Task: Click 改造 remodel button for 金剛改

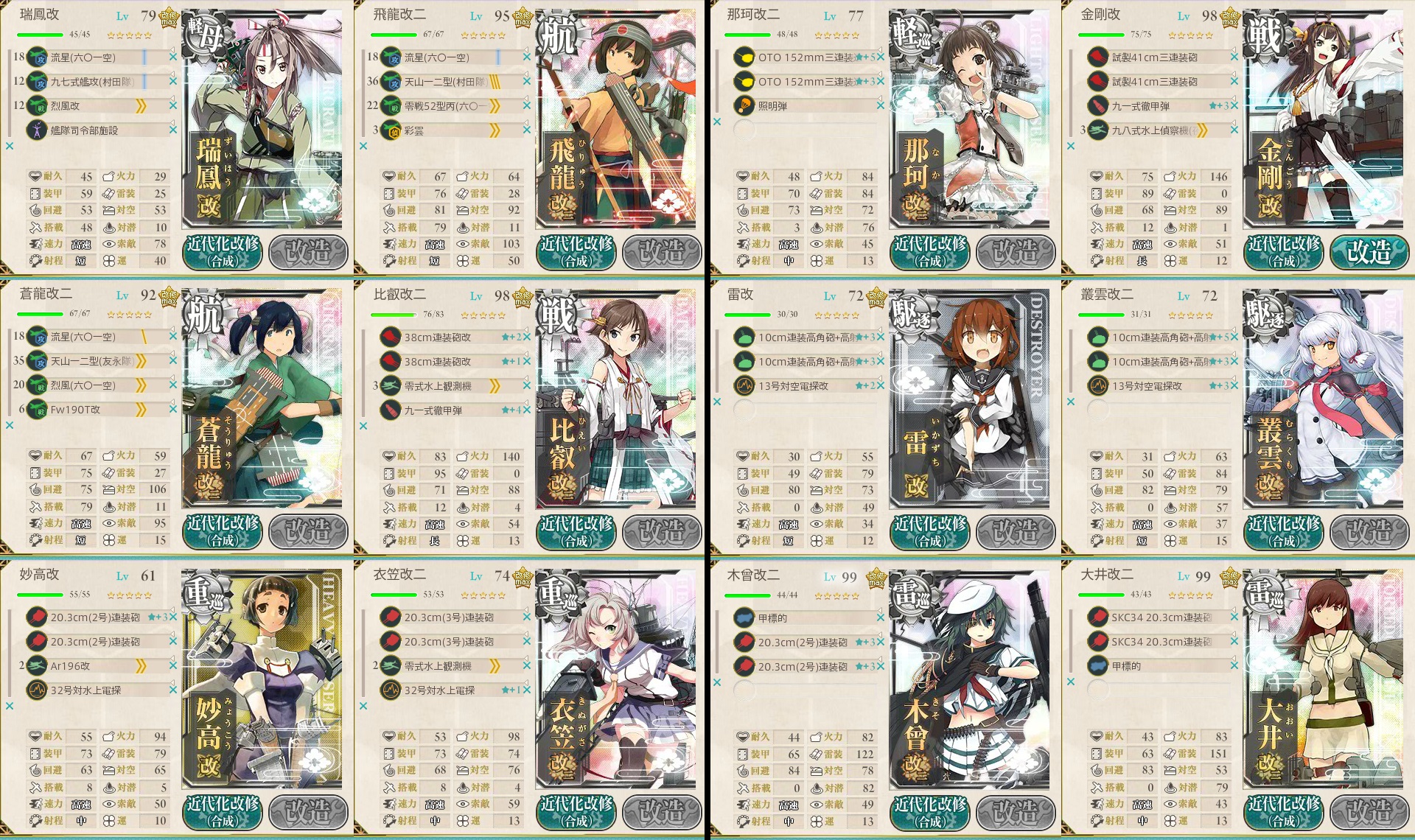Action: [x=1369, y=252]
